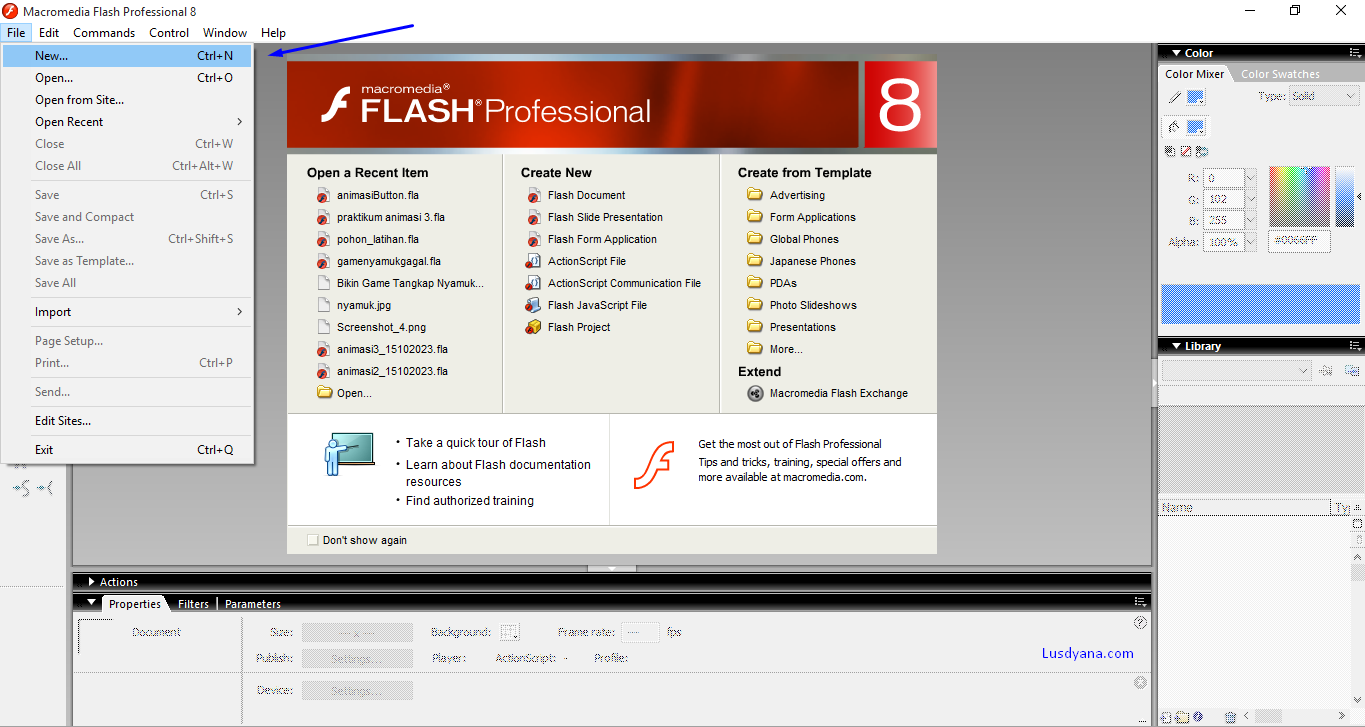Open the Commands menu
This screenshot has height=727, width=1365.
coord(104,33)
